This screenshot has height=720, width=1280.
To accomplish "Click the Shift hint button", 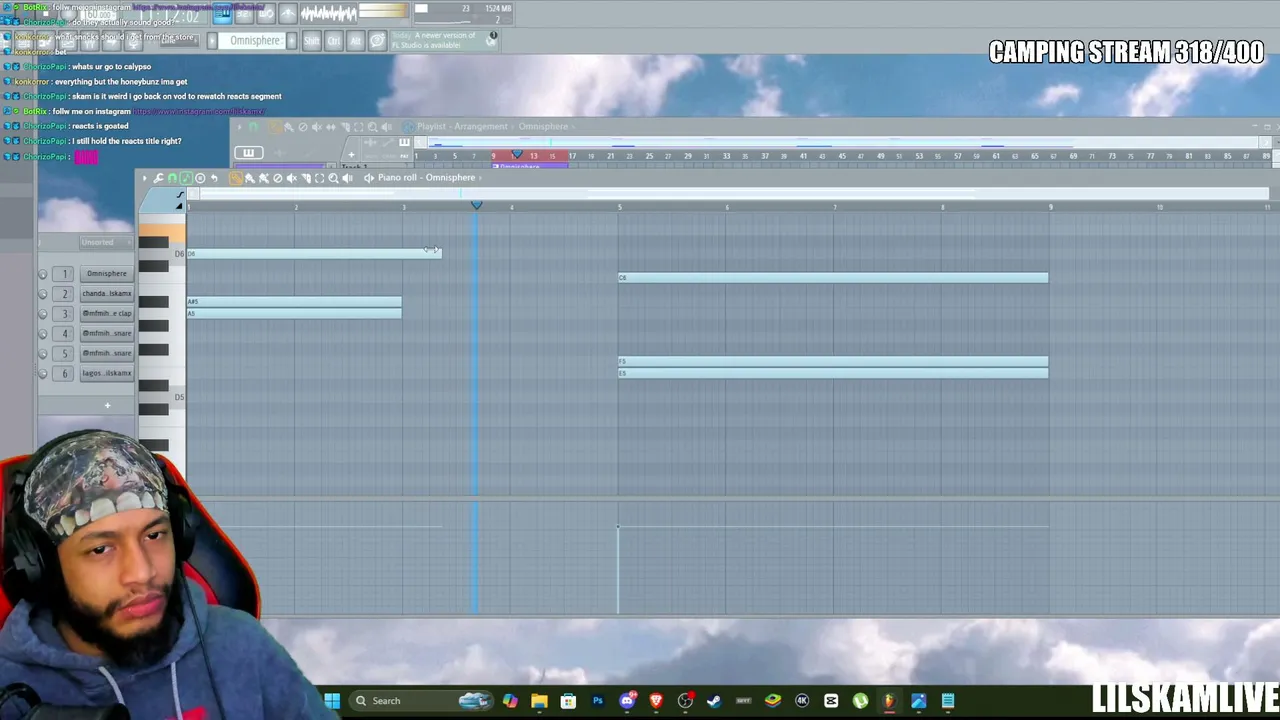I will [311, 41].
